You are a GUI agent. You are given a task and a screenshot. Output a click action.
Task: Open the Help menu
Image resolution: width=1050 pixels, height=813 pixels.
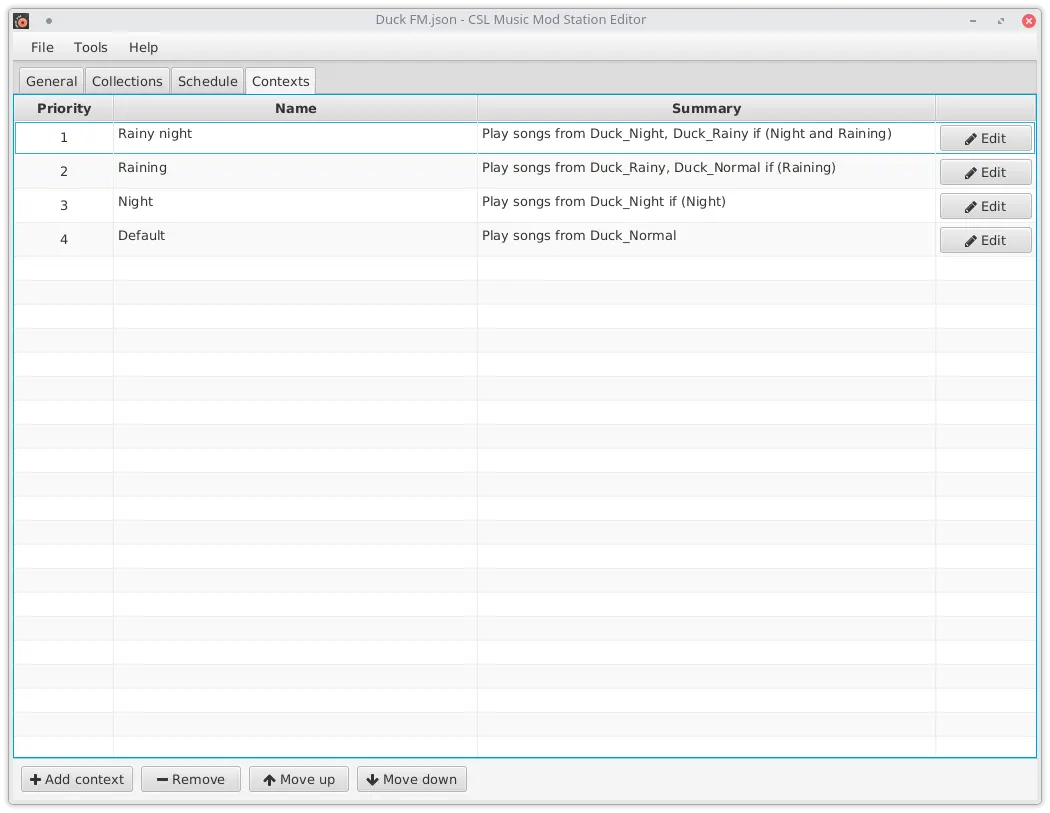click(143, 48)
